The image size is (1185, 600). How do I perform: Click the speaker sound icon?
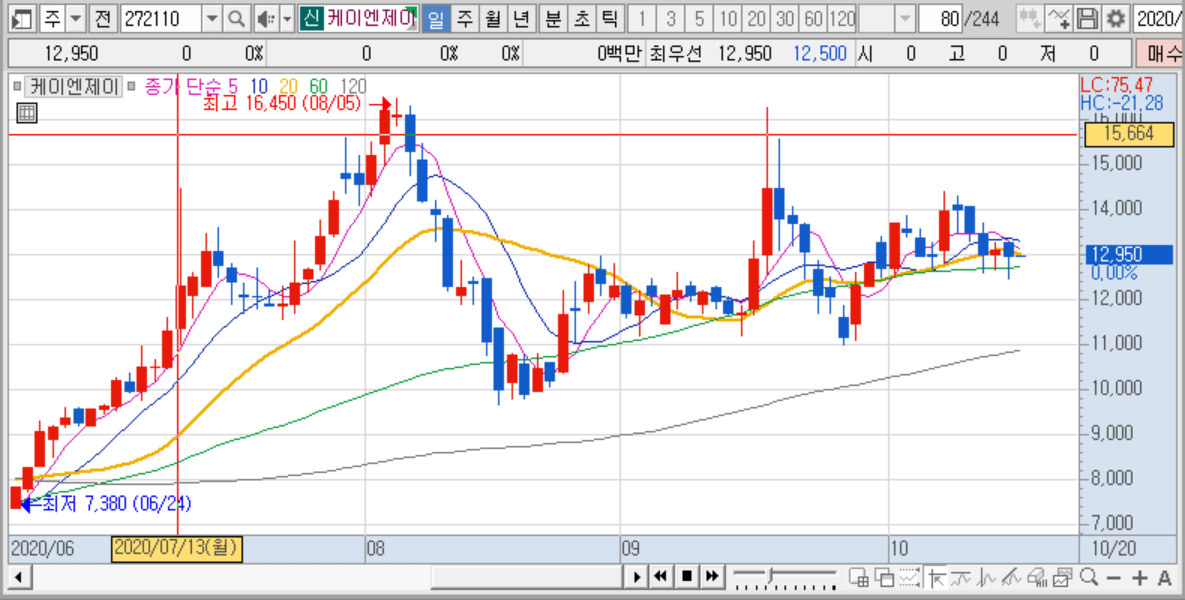click(265, 19)
